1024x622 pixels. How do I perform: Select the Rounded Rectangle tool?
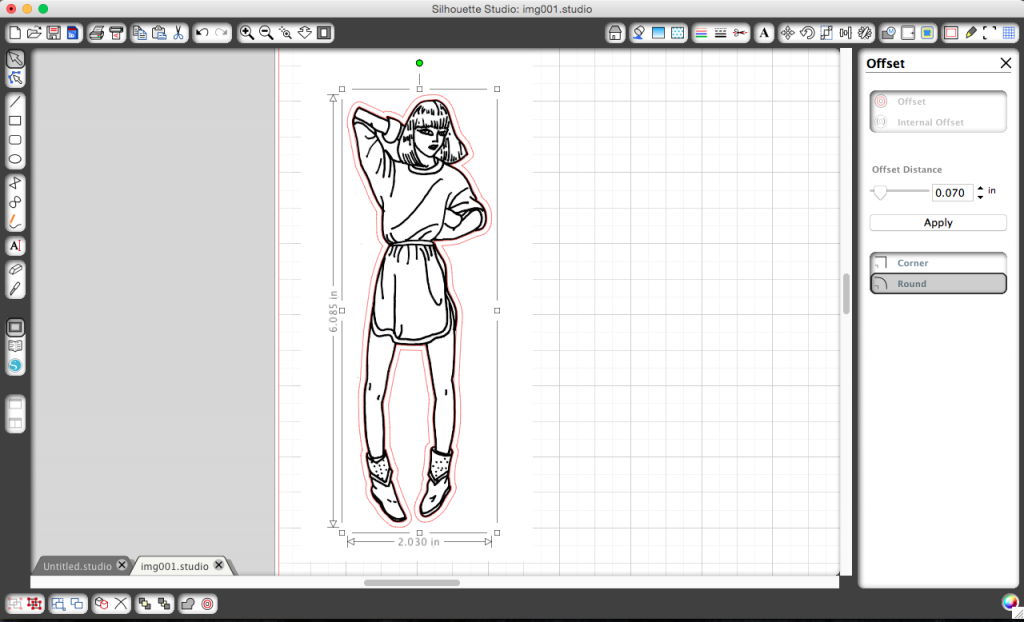pos(15,140)
